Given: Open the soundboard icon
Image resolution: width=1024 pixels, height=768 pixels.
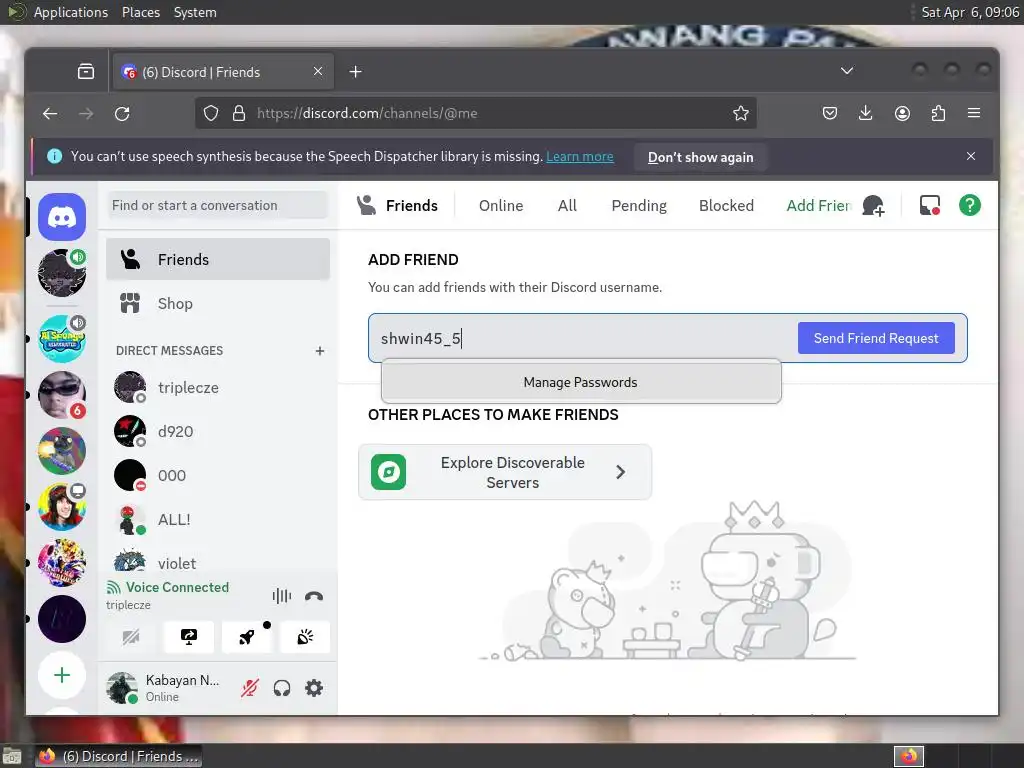Looking at the screenshot, I should pos(305,637).
